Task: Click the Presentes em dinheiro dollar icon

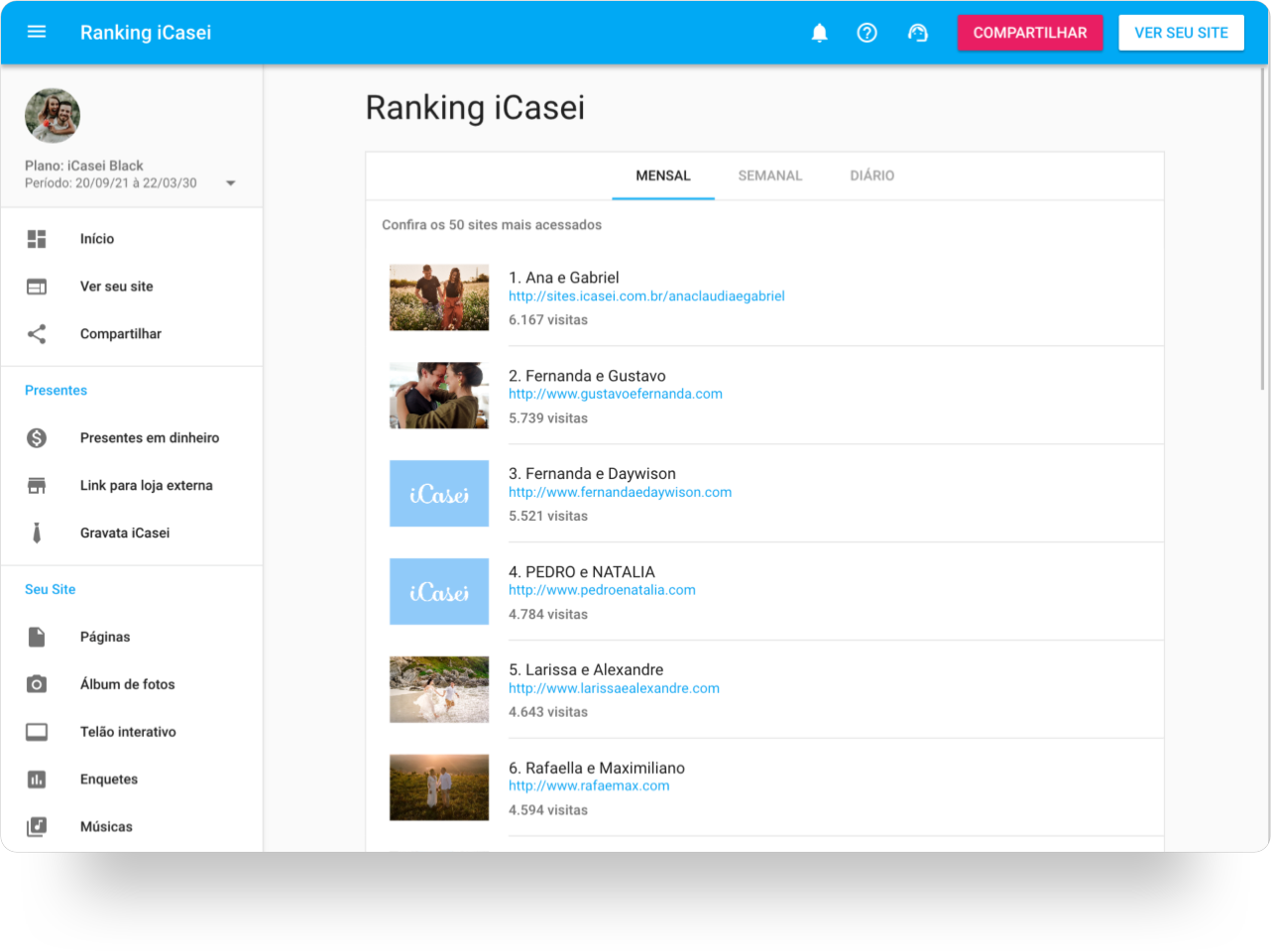Action: pos(37,437)
